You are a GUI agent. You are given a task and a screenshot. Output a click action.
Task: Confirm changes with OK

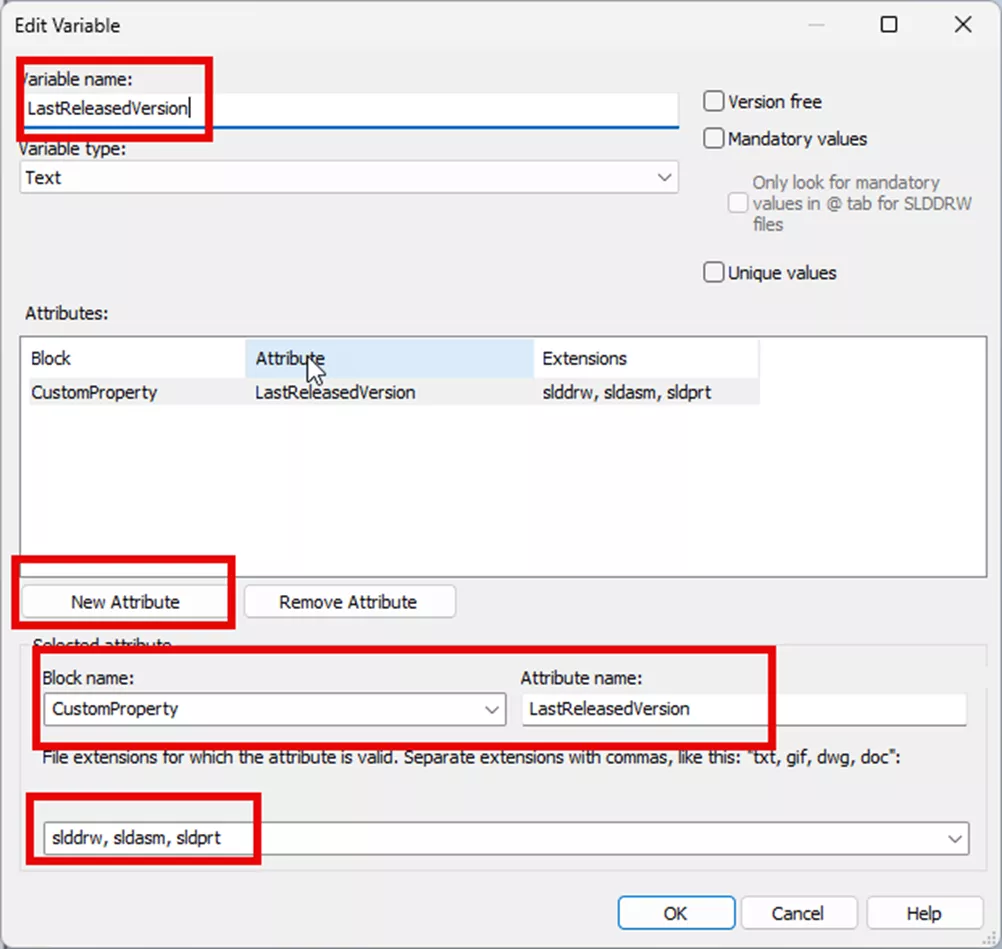pos(676,912)
